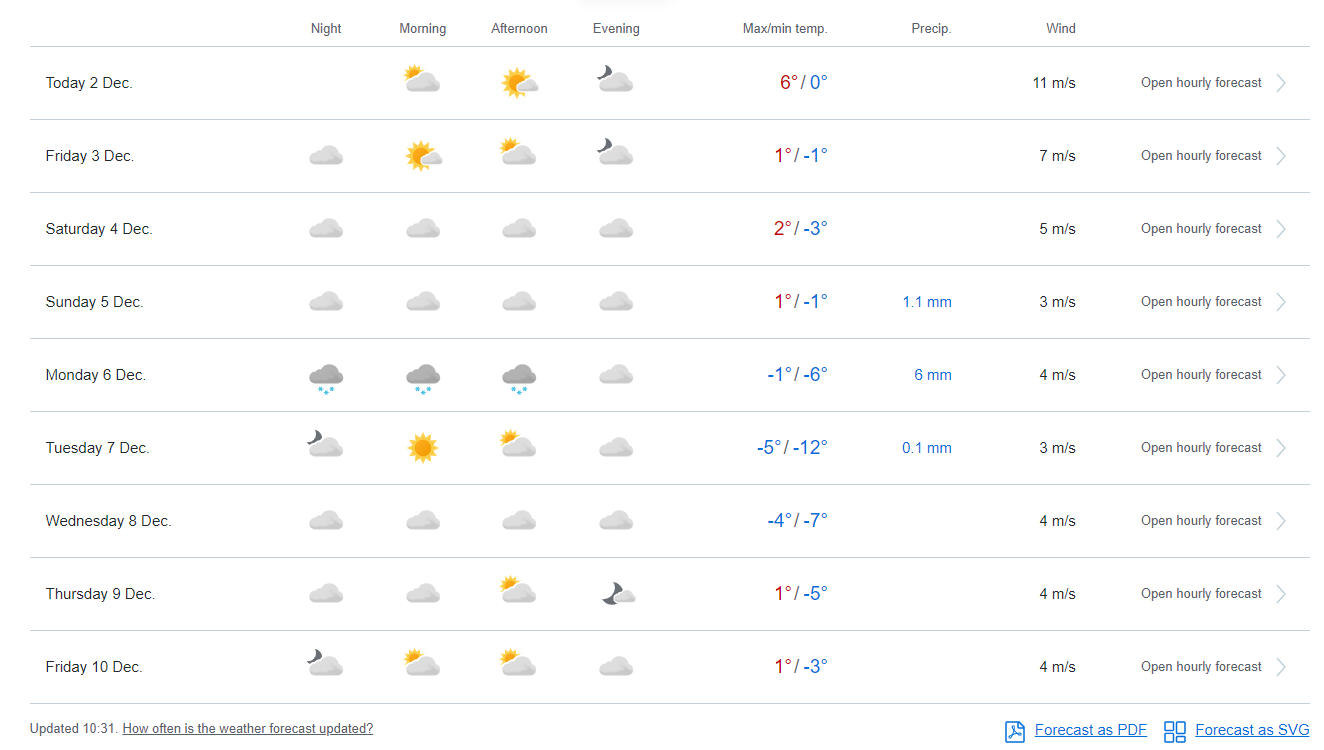Click the SVG grid icon

click(1175, 731)
